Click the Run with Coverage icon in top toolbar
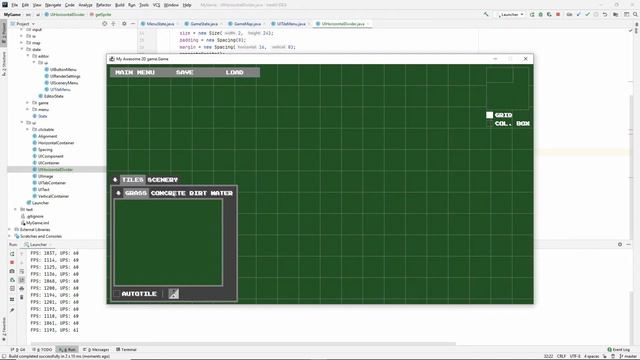The width and height of the screenshot is (640, 360). 549,14
